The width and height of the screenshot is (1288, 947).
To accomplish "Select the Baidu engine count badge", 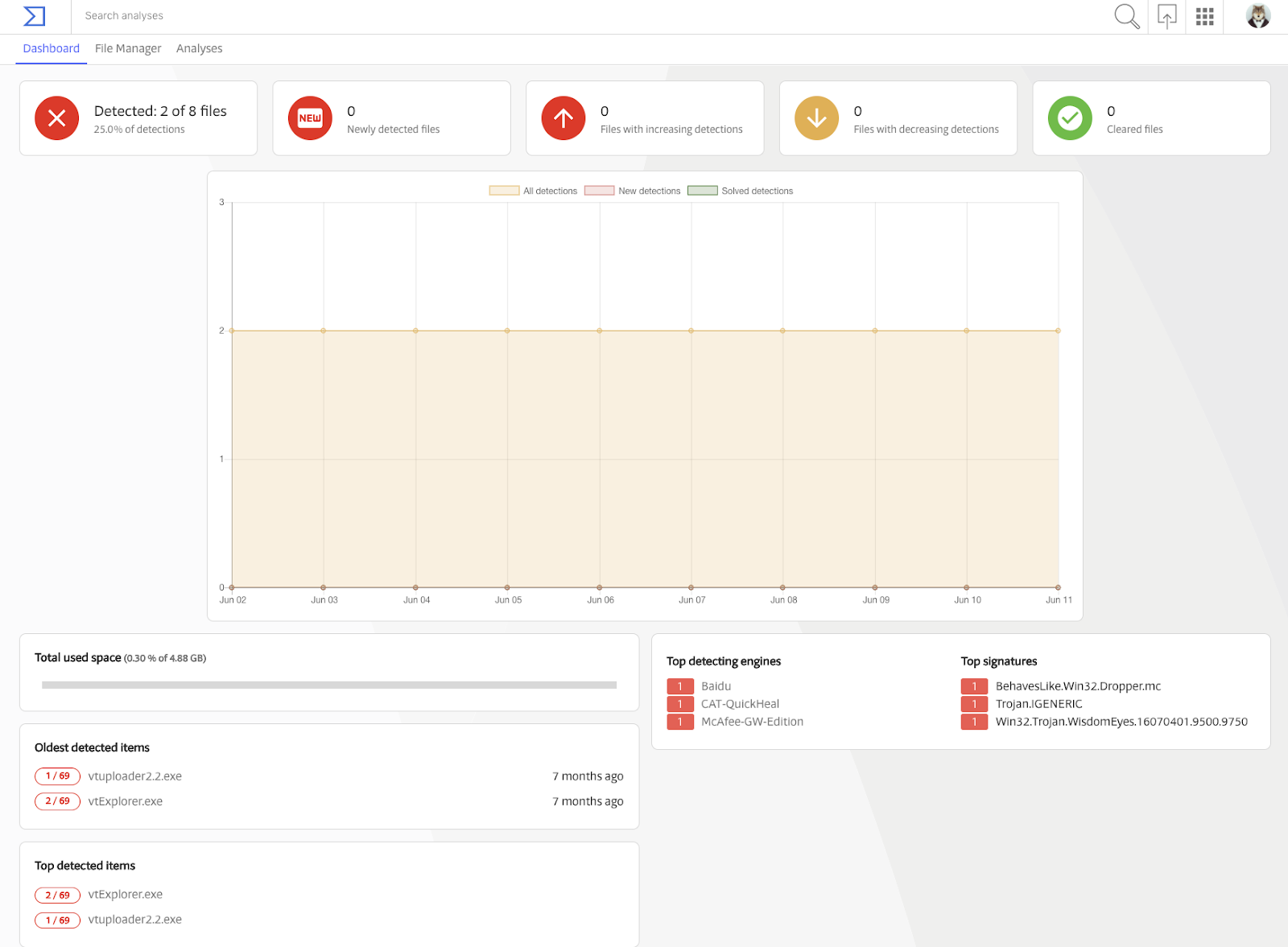I will (x=680, y=686).
